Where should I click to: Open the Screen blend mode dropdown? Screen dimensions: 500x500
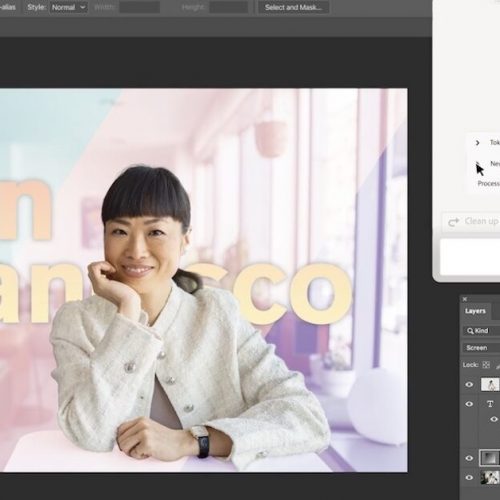[481, 348]
